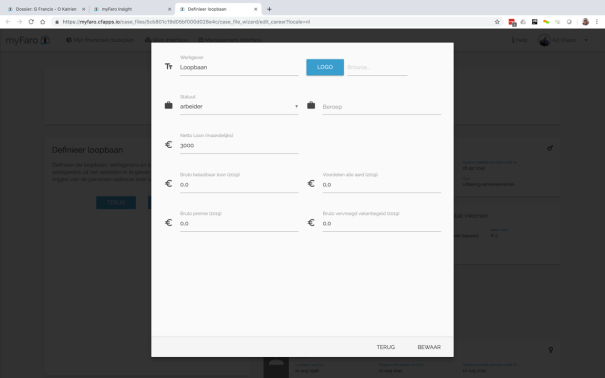This screenshot has height=378, width=605.
Task: Click the briefcase icon next to Statuut
Action: tap(169, 105)
